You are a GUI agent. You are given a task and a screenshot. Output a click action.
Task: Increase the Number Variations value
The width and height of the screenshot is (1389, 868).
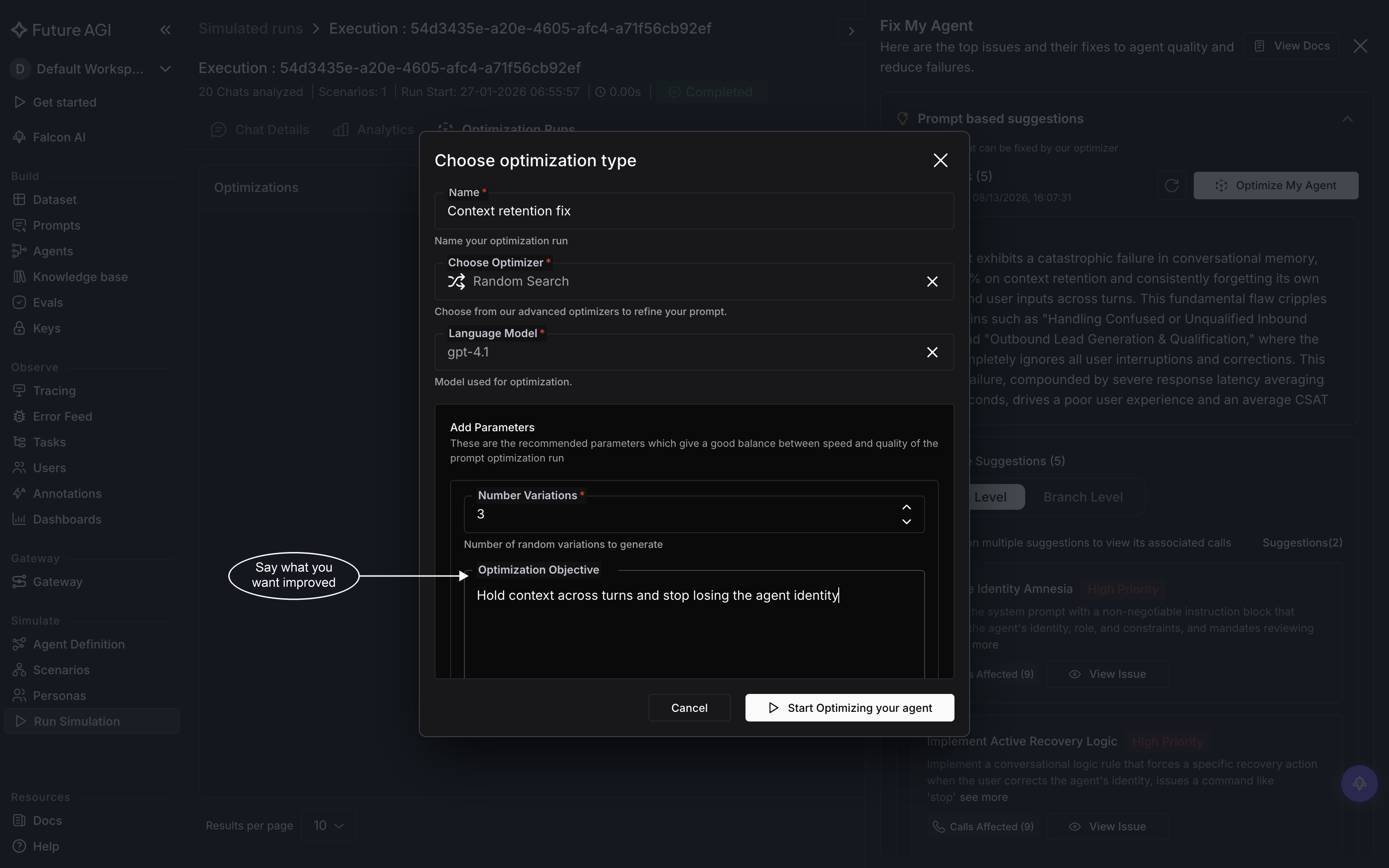pyautogui.click(x=906, y=507)
